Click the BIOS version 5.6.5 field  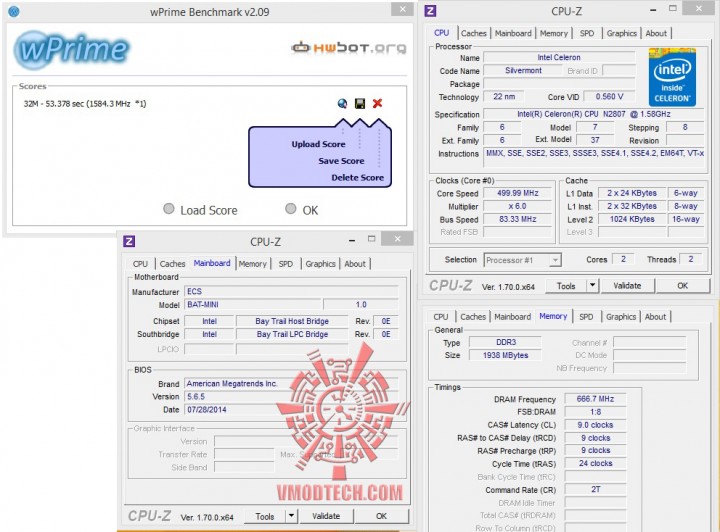coord(291,397)
